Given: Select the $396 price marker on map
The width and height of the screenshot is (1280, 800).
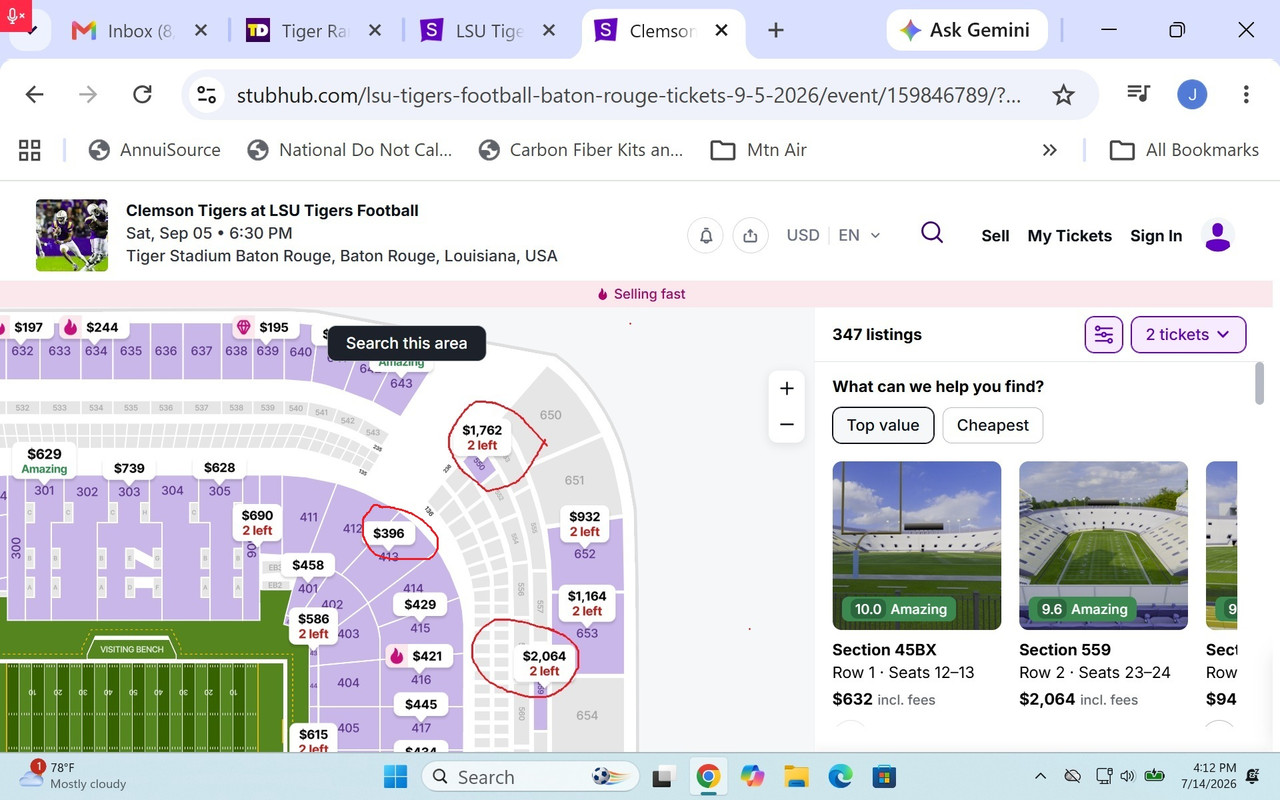Looking at the screenshot, I should point(389,533).
